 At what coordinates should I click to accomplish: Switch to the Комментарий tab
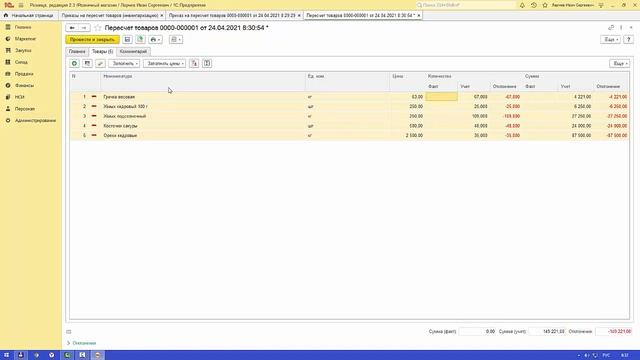(x=133, y=51)
